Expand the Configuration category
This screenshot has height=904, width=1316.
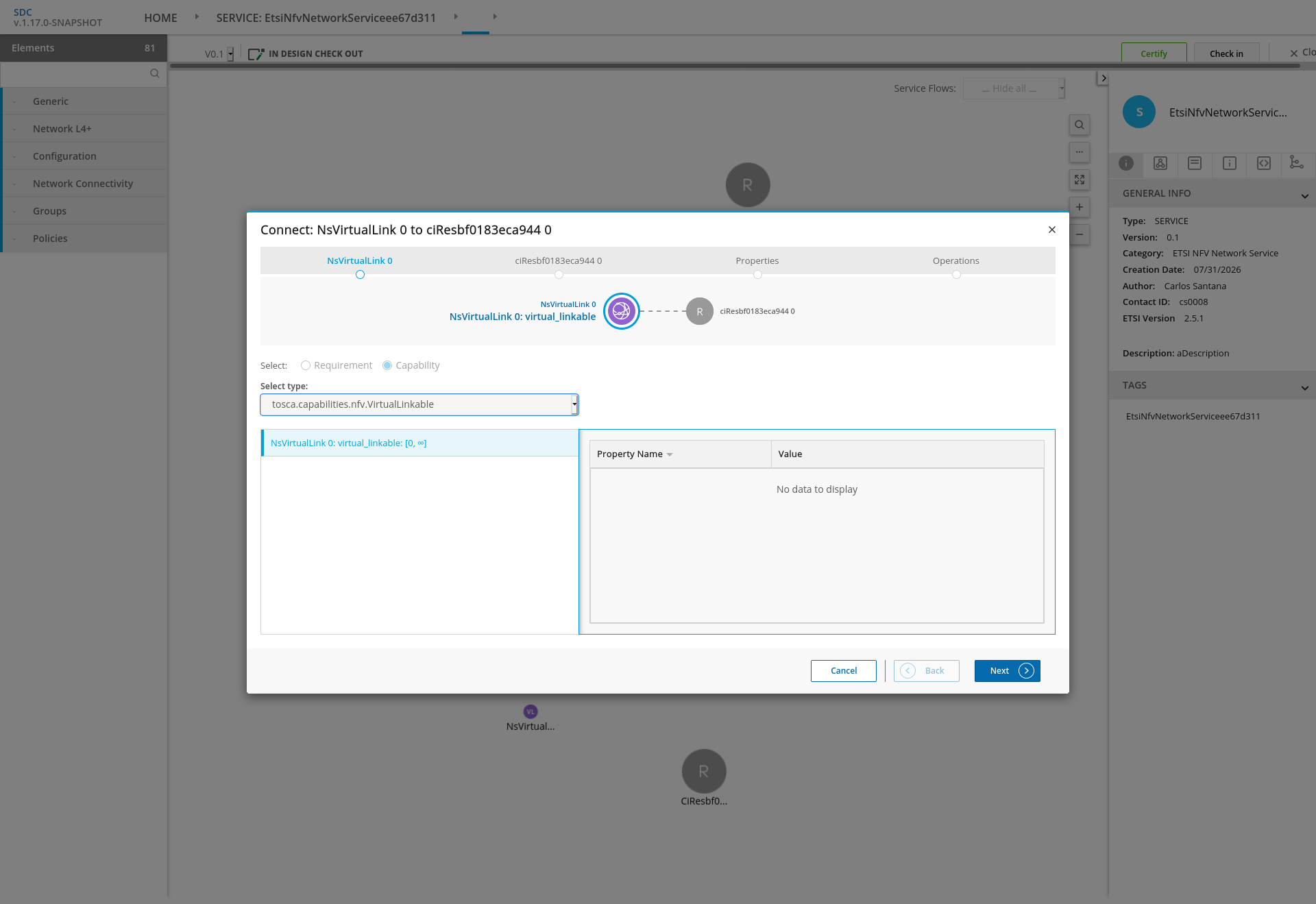84,156
